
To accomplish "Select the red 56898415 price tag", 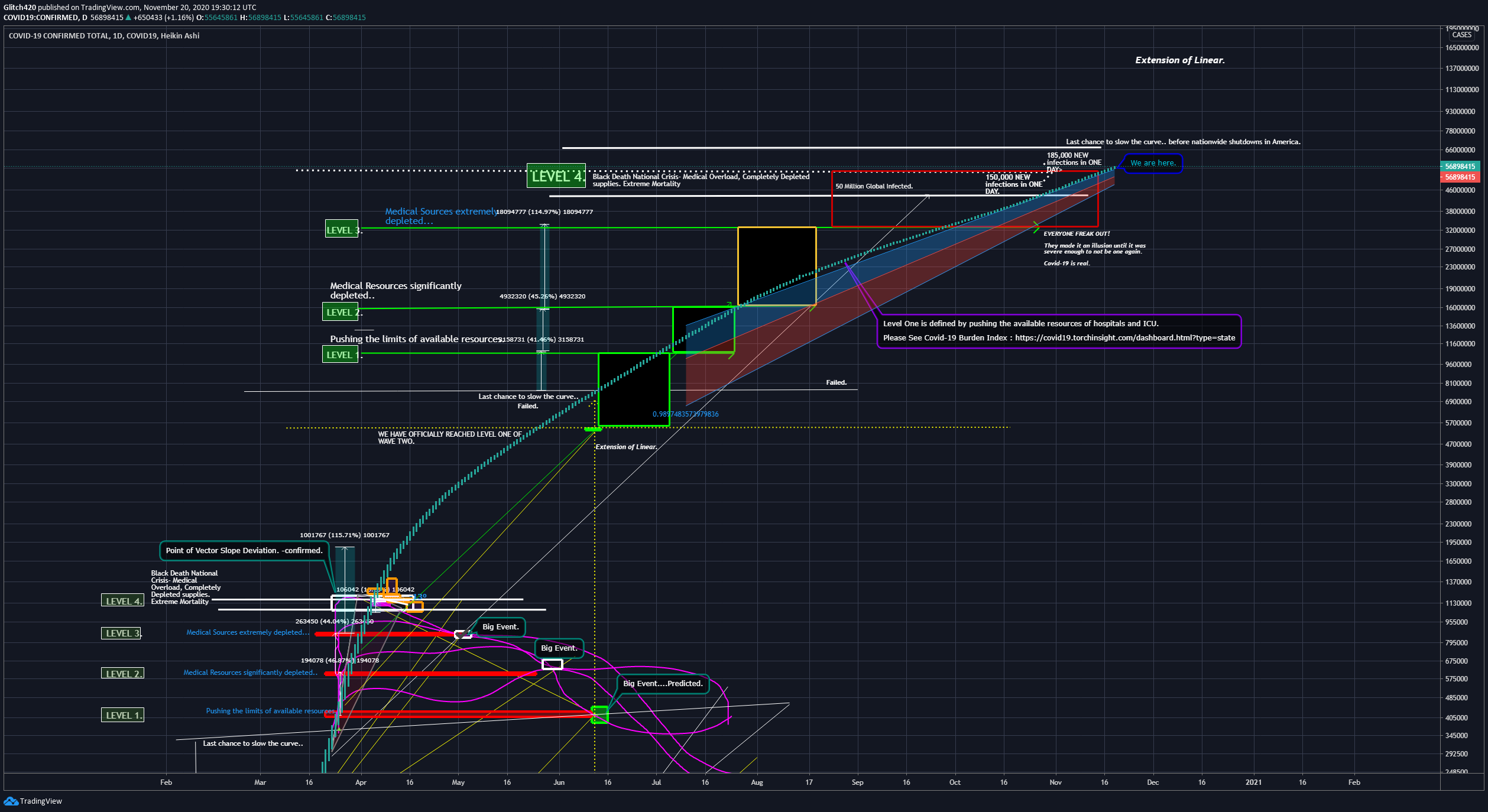I will (1460, 177).
